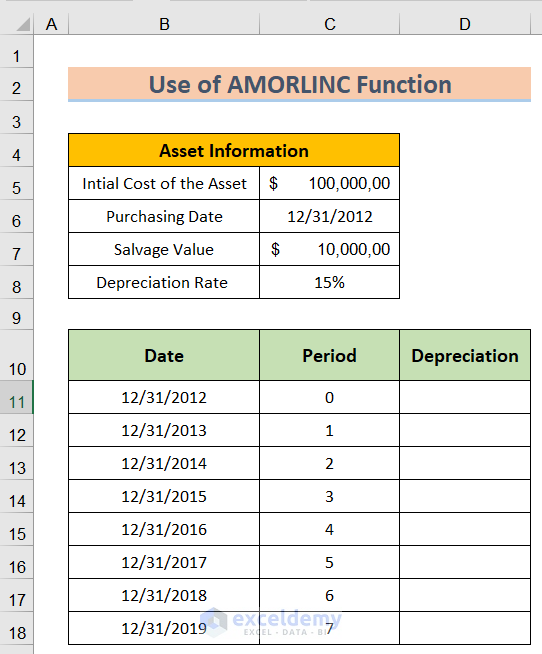Select the salvage value cell with $10,000.00
542x654 pixels.
(330, 249)
